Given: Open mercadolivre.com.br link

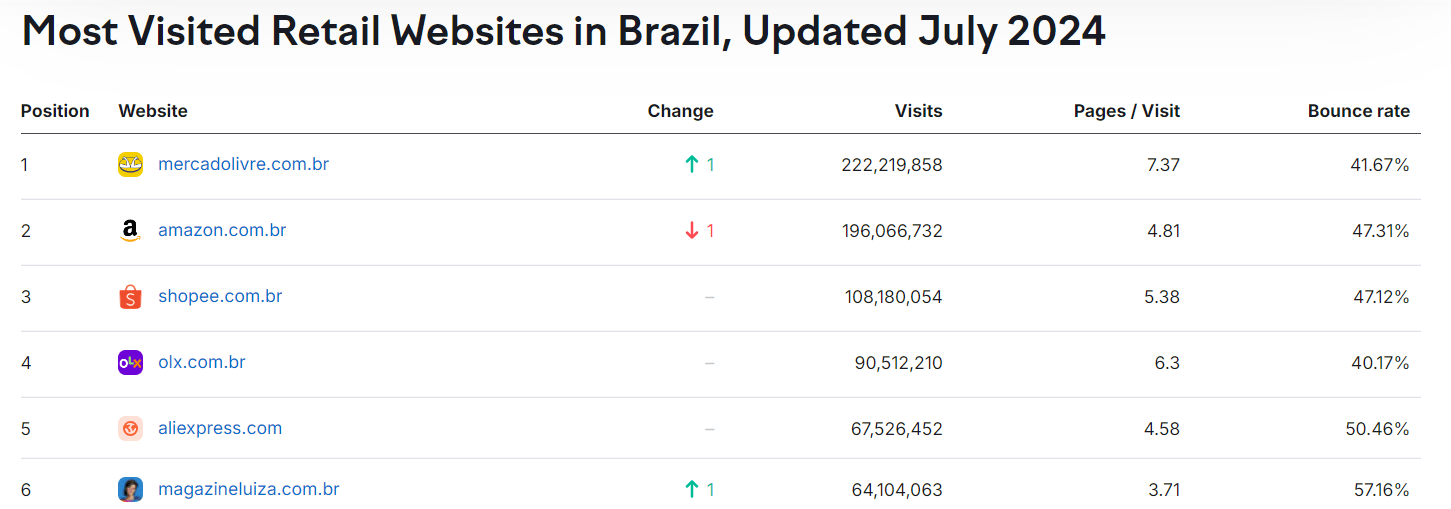Looking at the screenshot, I should click(x=243, y=164).
